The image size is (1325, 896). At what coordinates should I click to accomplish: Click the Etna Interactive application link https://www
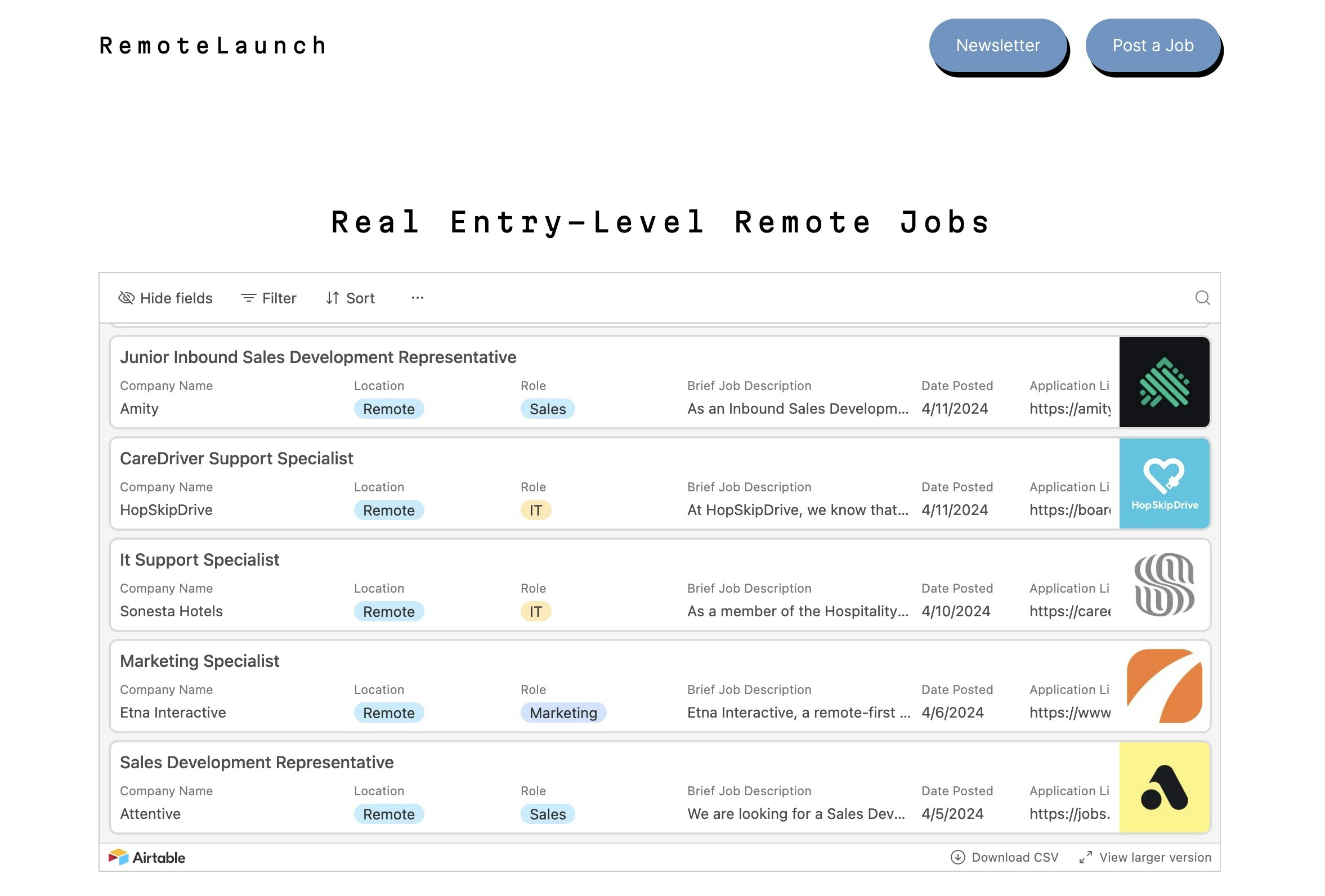pyautogui.click(x=1069, y=713)
